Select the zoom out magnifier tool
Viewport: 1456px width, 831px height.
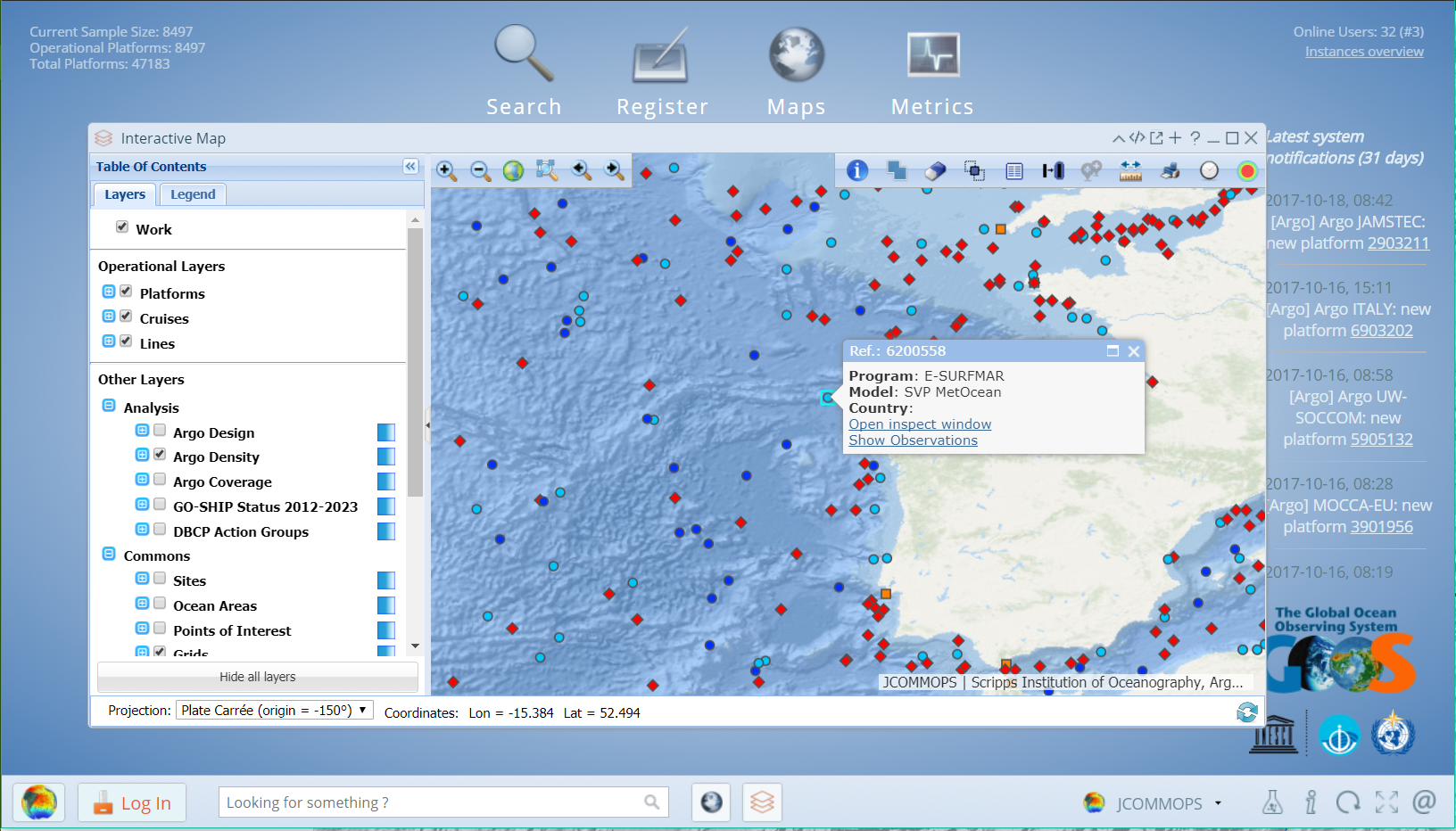[480, 170]
